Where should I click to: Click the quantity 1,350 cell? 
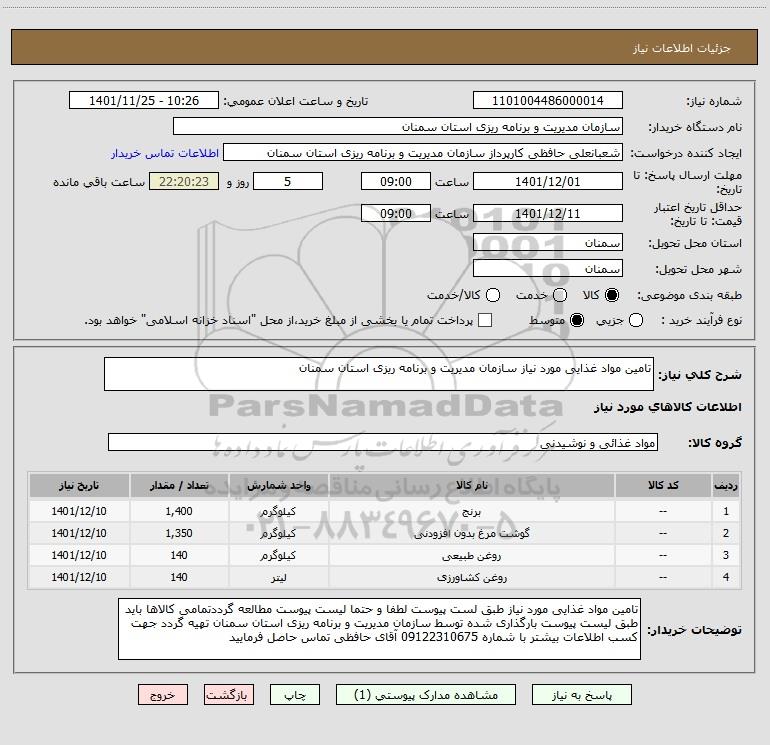point(179,533)
